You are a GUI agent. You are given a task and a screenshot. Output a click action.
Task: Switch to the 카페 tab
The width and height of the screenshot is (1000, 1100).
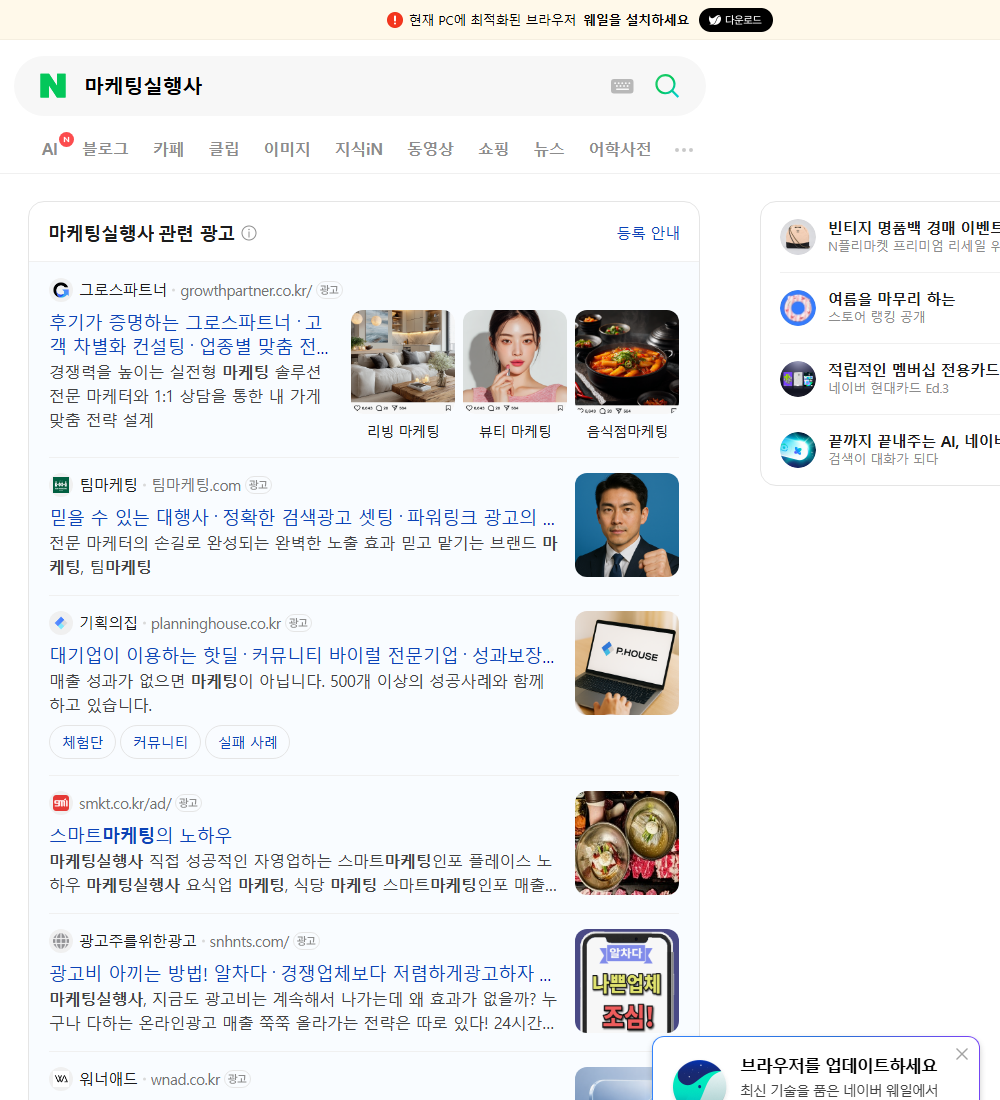[168, 149]
